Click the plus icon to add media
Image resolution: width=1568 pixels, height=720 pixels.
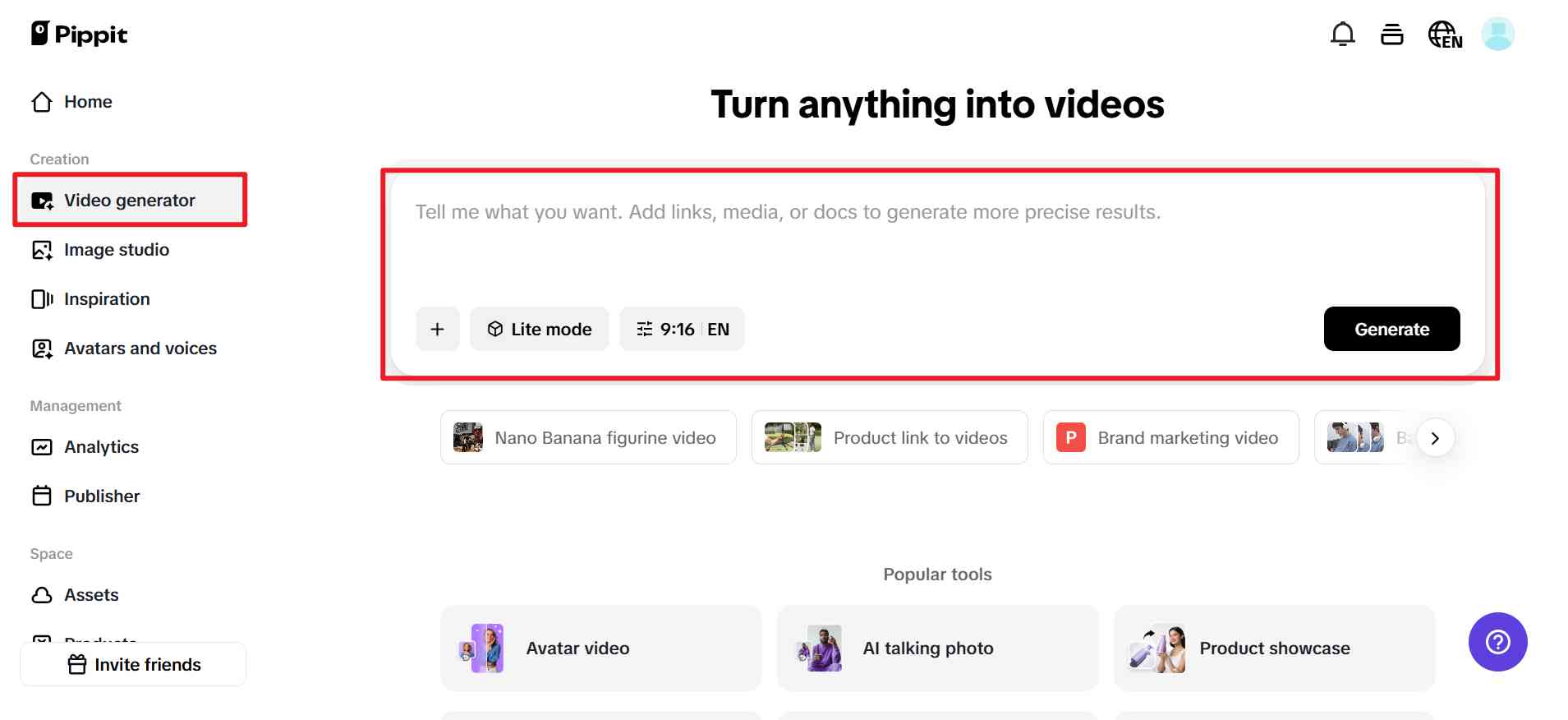click(437, 329)
